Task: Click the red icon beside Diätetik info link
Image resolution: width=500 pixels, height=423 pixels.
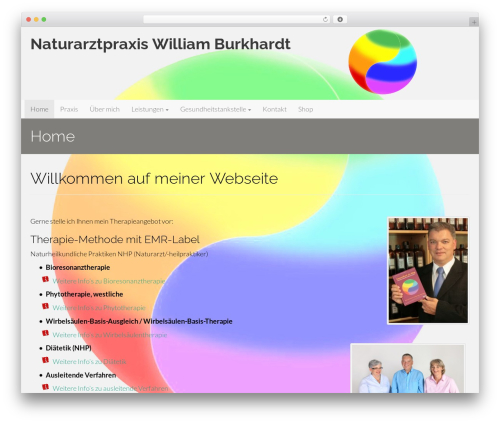Action: [x=45, y=360]
